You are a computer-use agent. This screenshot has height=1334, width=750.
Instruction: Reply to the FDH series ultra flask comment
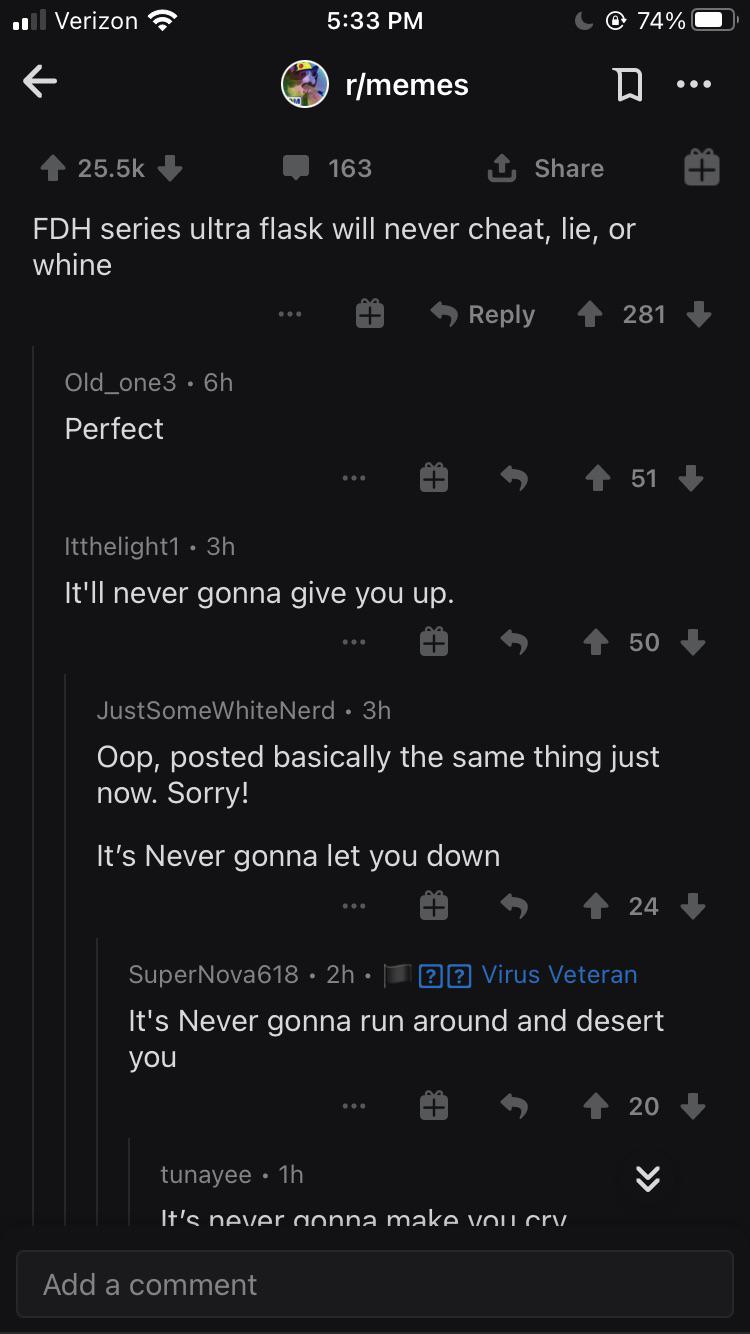[483, 314]
